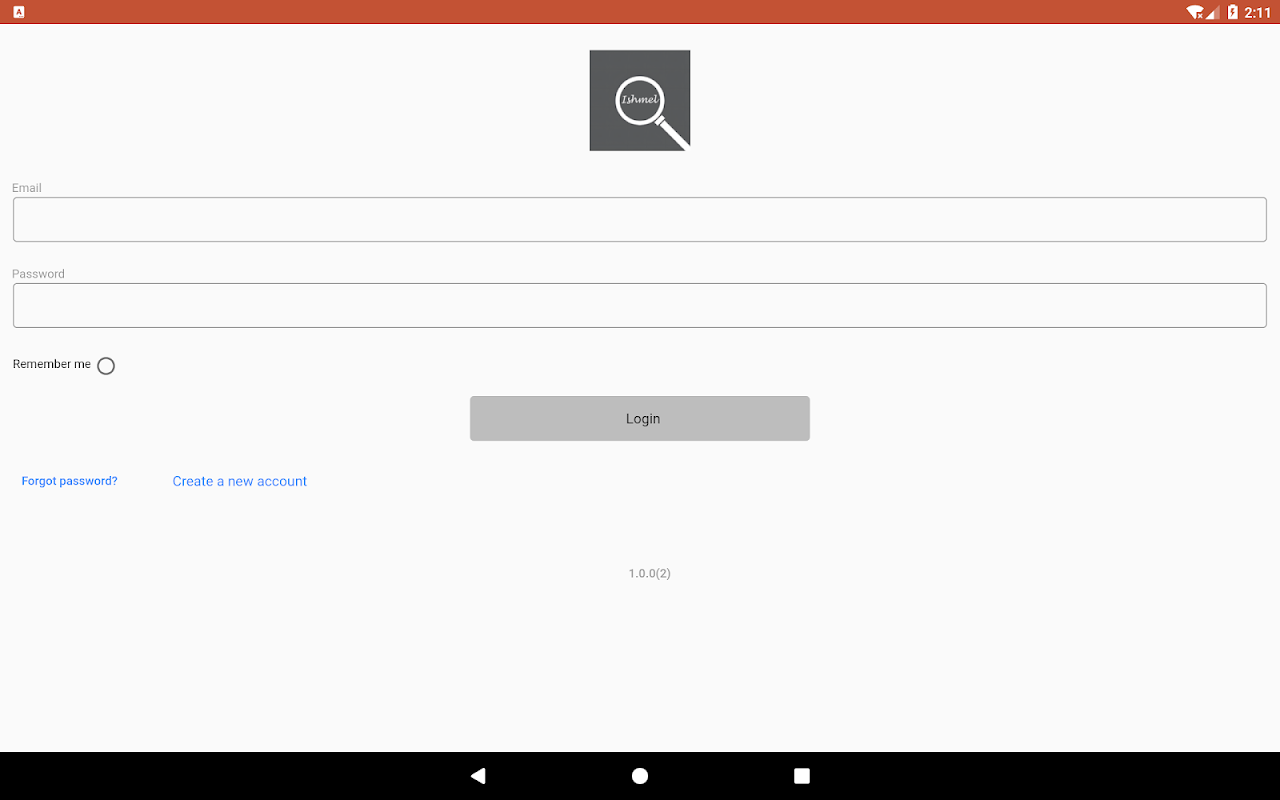Tap the Password label above the field
The width and height of the screenshot is (1280, 800).
click(x=39, y=274)
